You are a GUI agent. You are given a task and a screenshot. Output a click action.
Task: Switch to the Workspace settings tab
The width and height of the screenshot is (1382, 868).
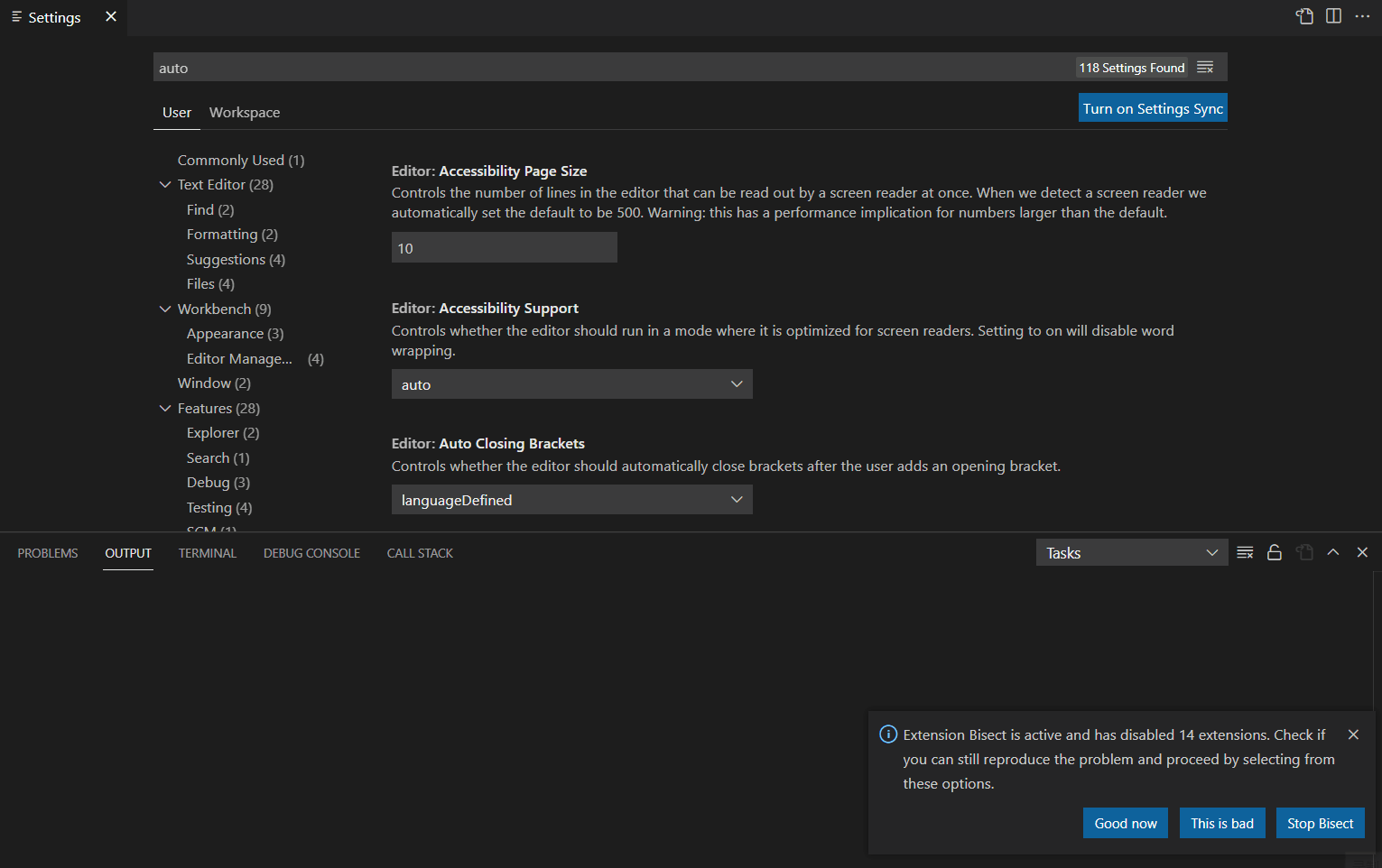click(x=244, y=112)
